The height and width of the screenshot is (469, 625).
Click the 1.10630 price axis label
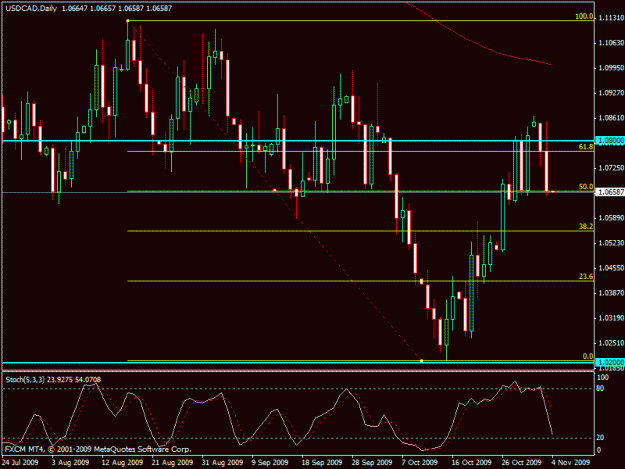611,43
